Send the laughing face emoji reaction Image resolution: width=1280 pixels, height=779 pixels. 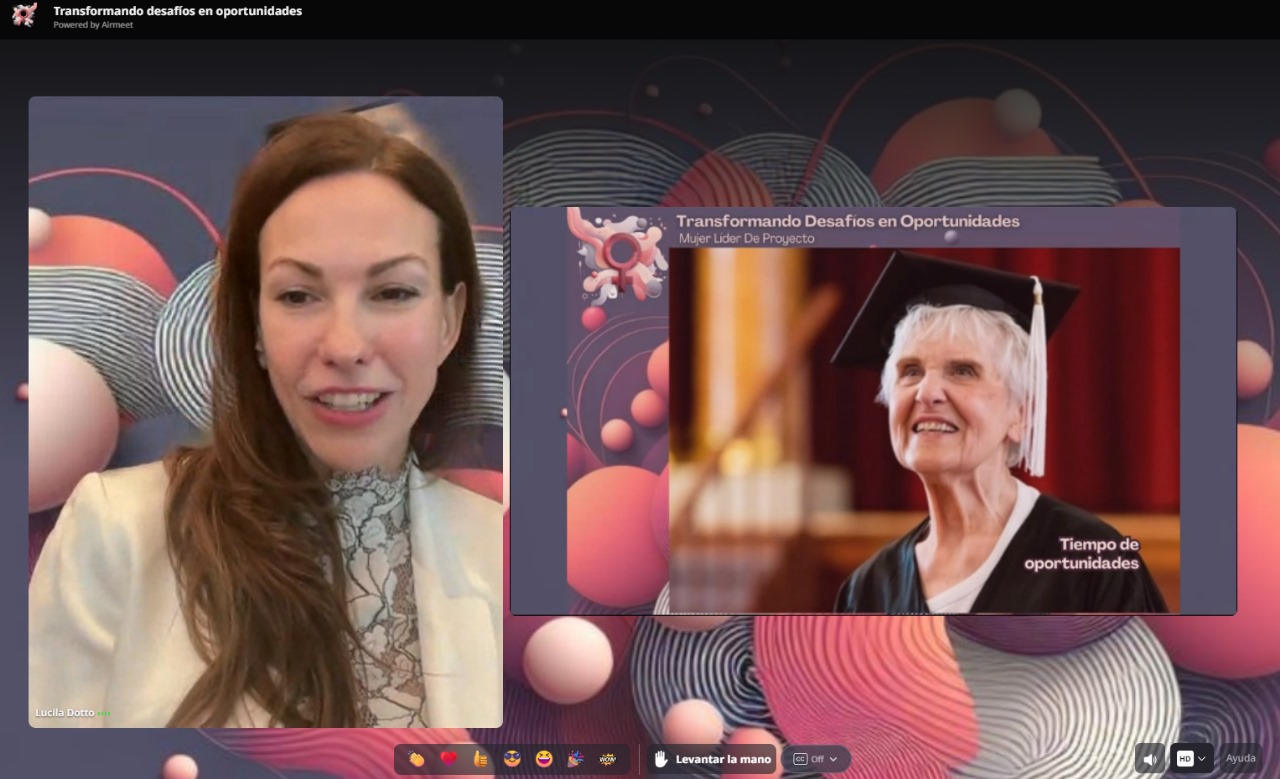(544, 759)
